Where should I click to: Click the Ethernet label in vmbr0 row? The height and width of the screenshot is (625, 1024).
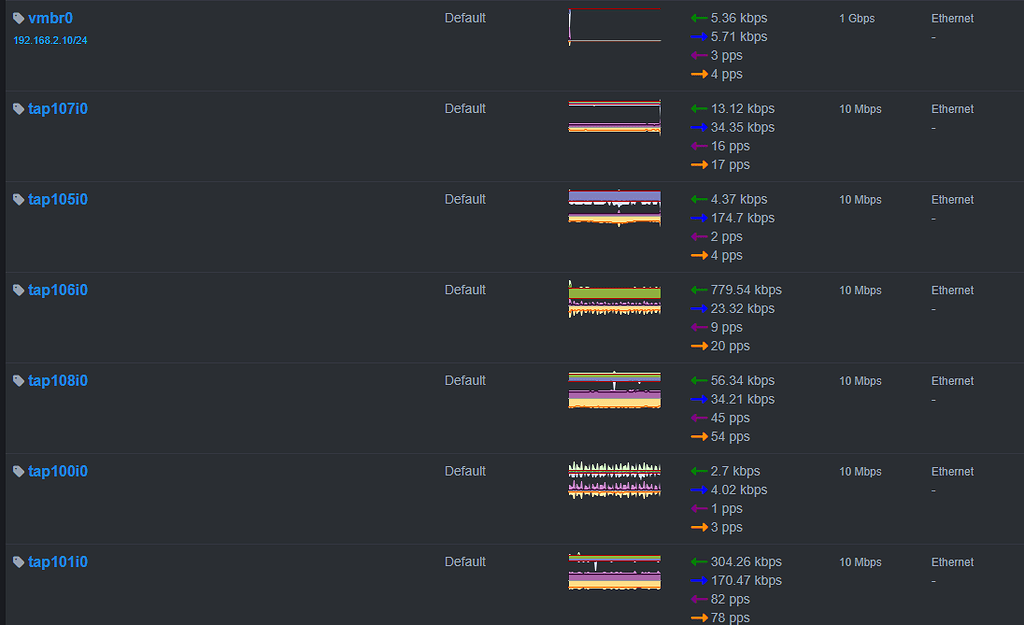[x=951, y=18]
